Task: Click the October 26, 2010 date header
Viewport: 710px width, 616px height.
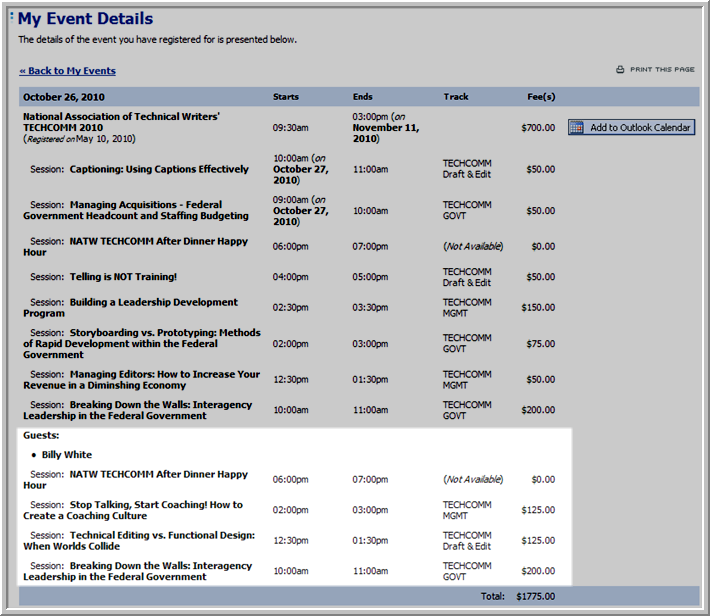Action: (64, 97)
